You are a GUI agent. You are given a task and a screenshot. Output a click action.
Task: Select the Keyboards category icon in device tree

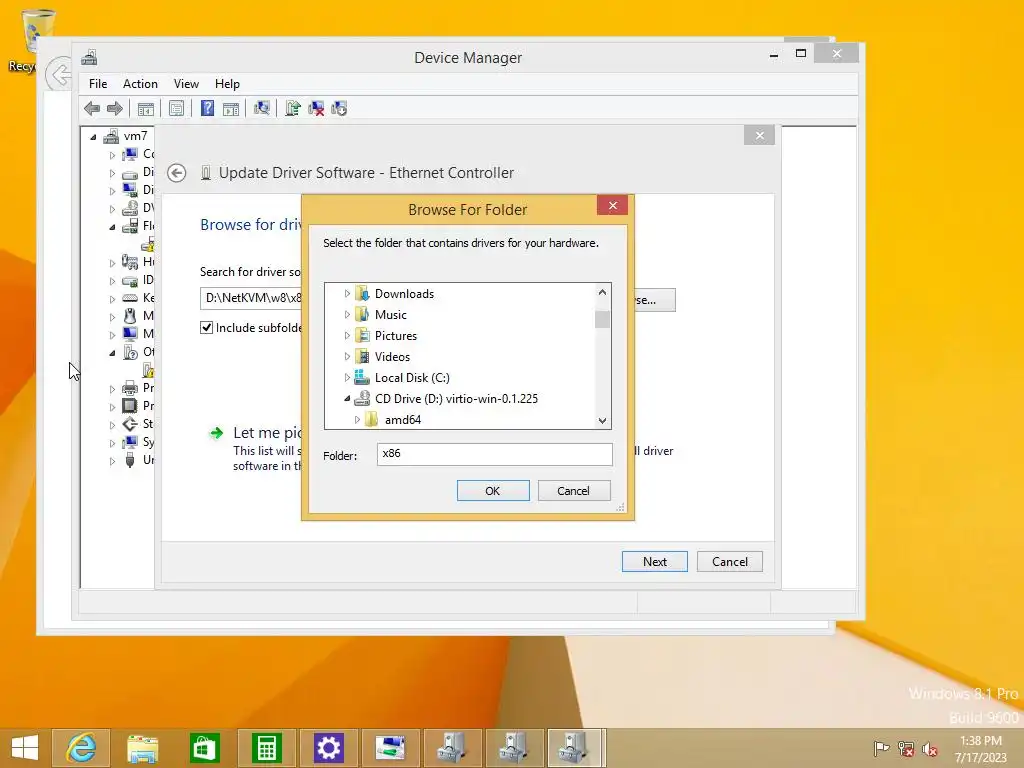point(130,298)
